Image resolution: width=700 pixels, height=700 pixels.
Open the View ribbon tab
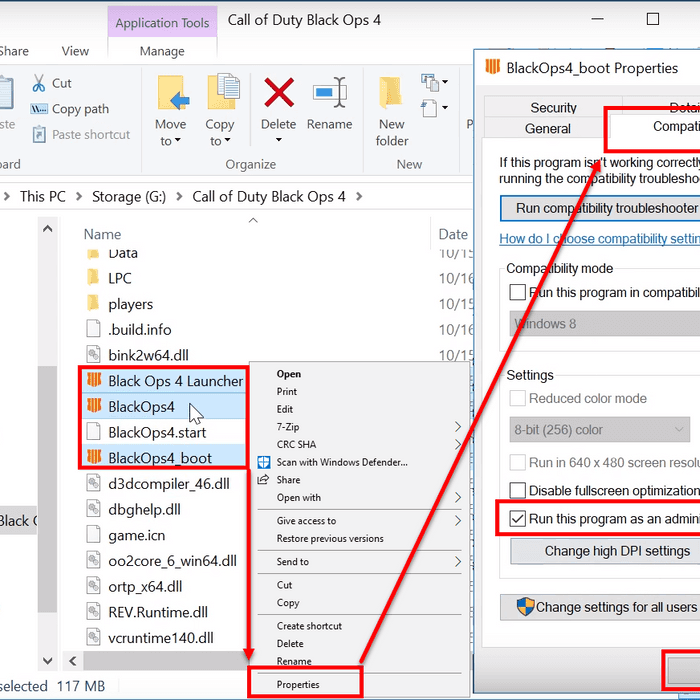[x=75, y=51]
